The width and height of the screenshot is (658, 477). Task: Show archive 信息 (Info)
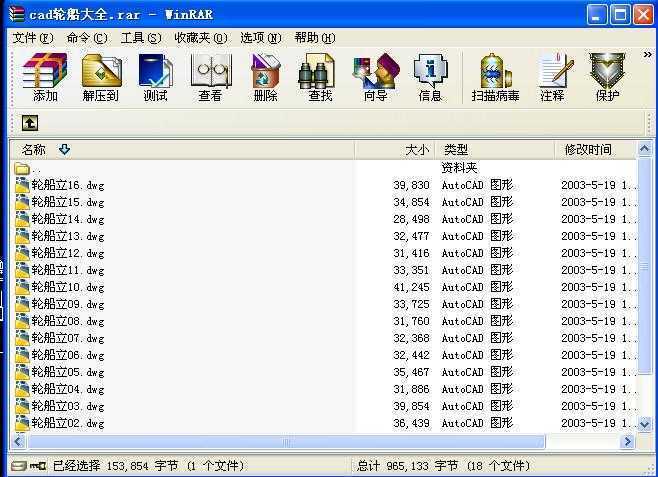pyautogui.click(x=431, y=78)
